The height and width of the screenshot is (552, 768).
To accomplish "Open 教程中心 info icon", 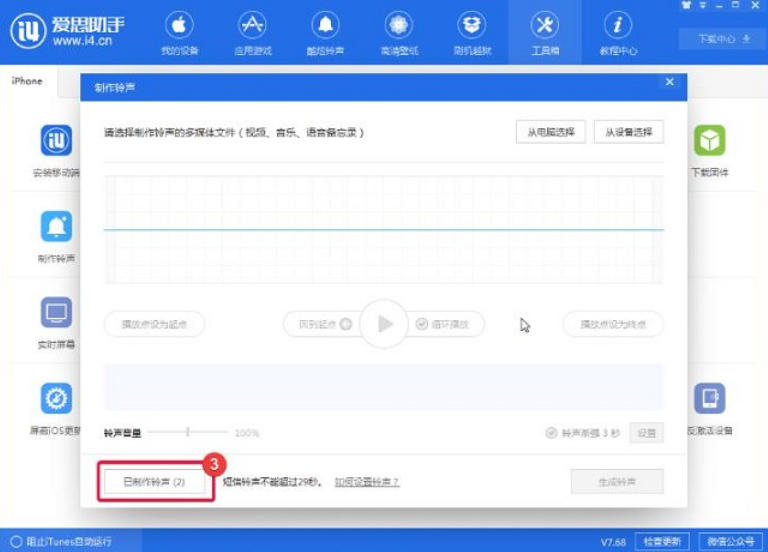I will point(618,24).
